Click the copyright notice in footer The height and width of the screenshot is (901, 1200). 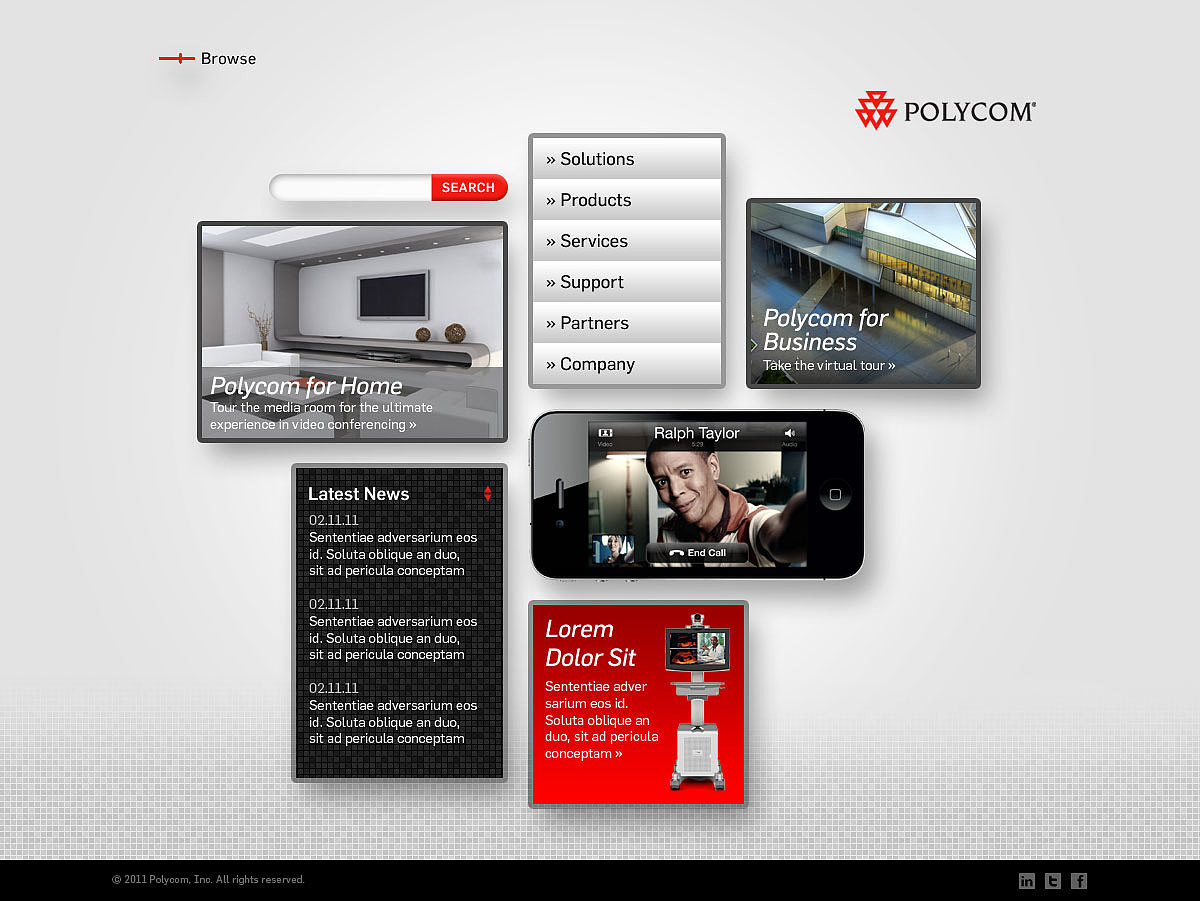pyautogui.click(x=208, y=880)
